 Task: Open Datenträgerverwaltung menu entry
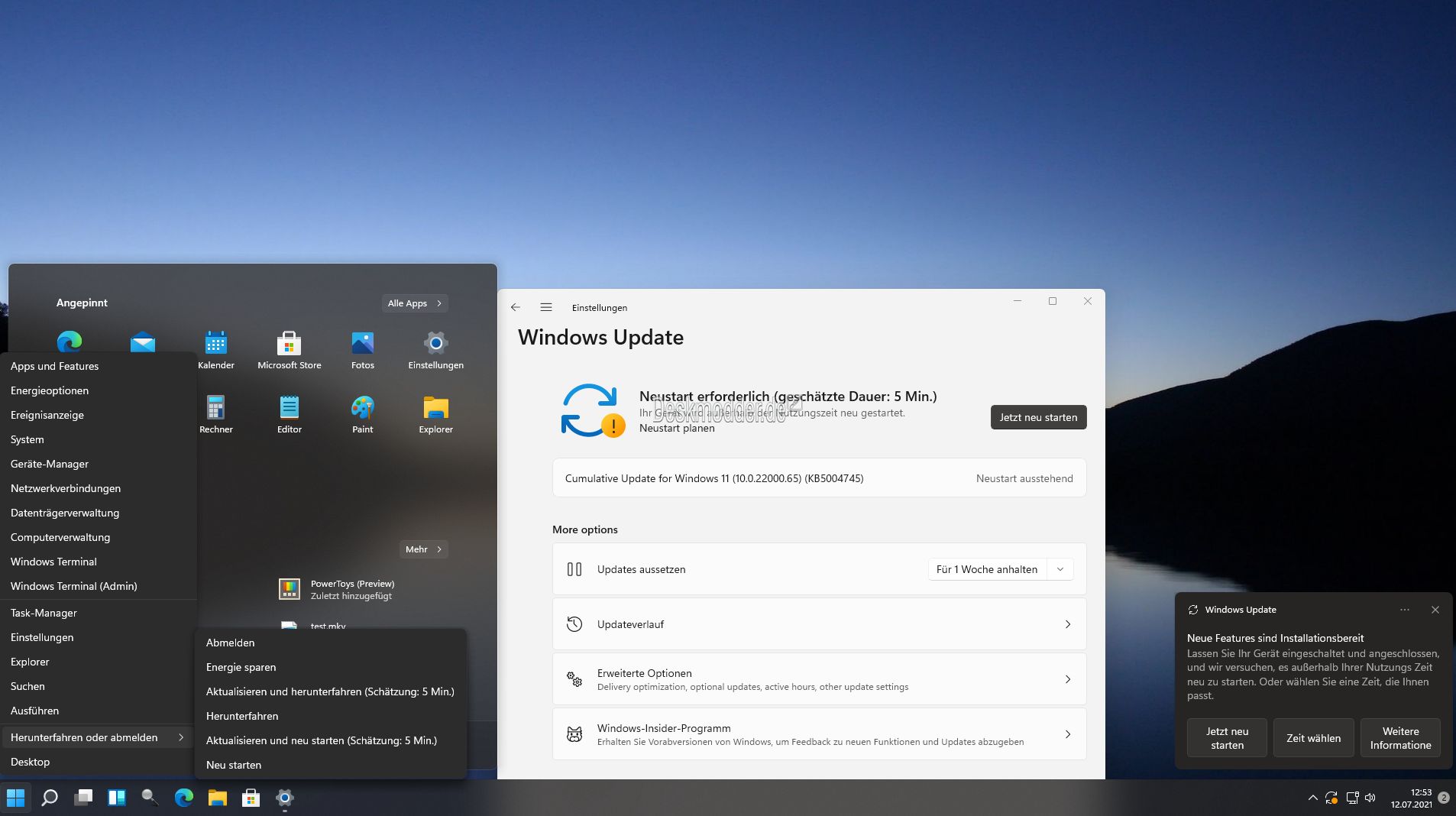pyautogui.click(x=98, y=513)
